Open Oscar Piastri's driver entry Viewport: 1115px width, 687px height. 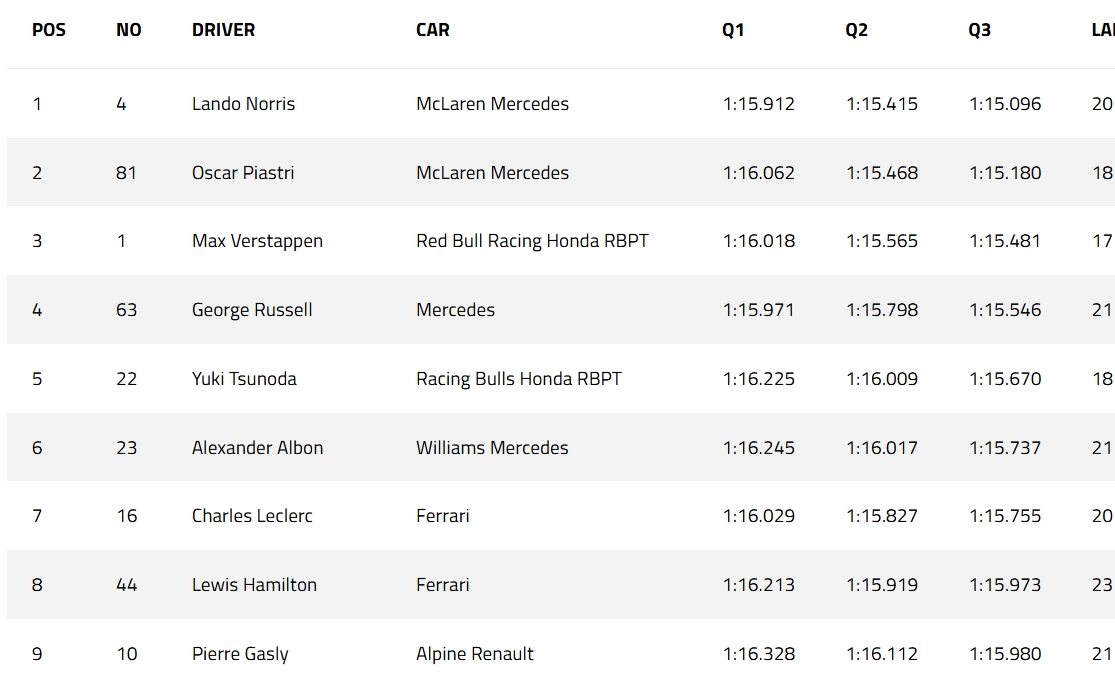click(x=243, y=173)
